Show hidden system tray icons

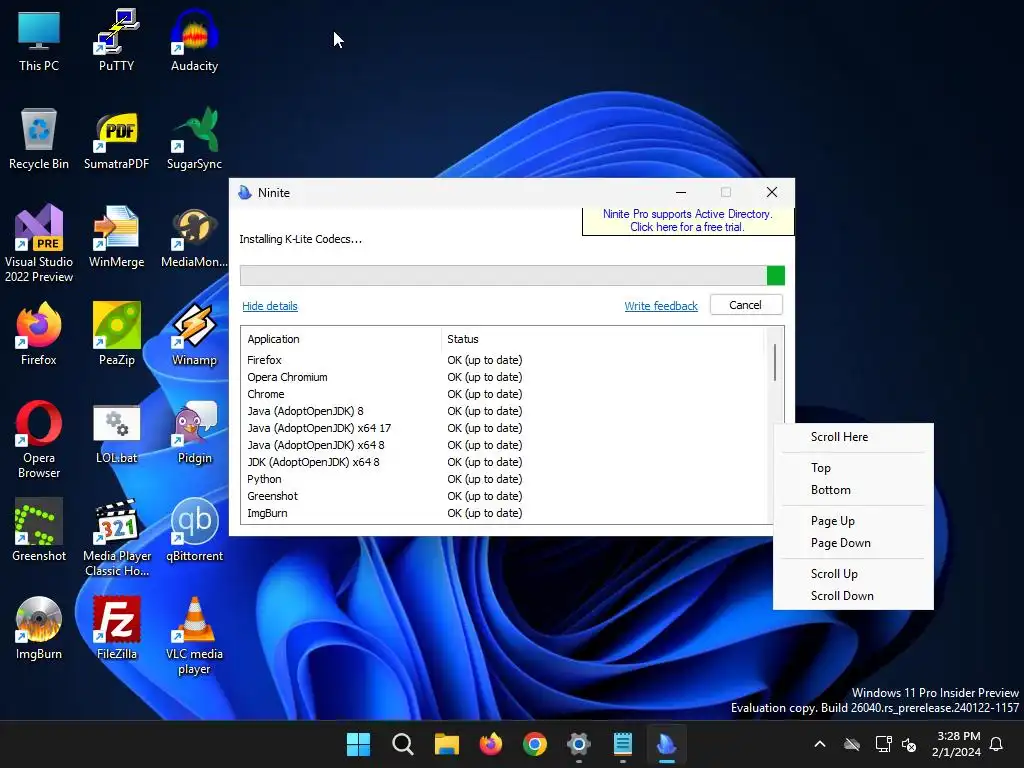pyautogui.click(x=820, y=744)
